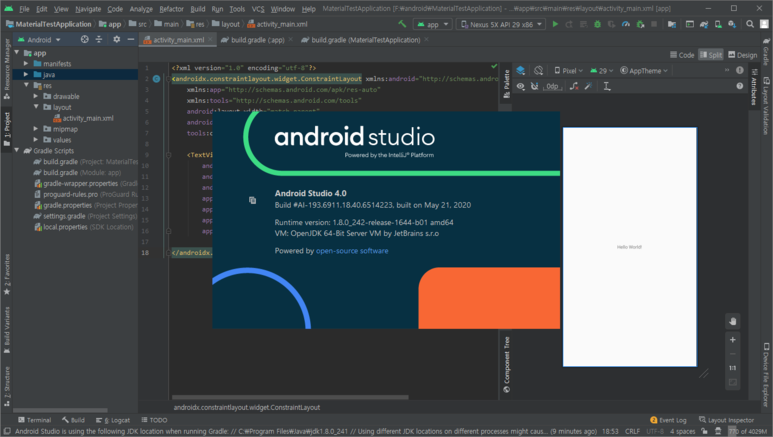Copy build info icon in About dialog
773x437 pixels.
252,200
